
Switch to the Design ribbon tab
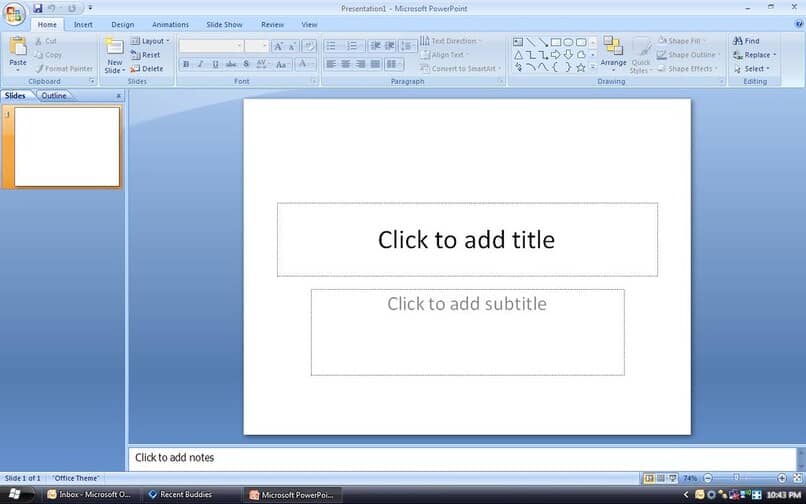[x=123, y=25]
